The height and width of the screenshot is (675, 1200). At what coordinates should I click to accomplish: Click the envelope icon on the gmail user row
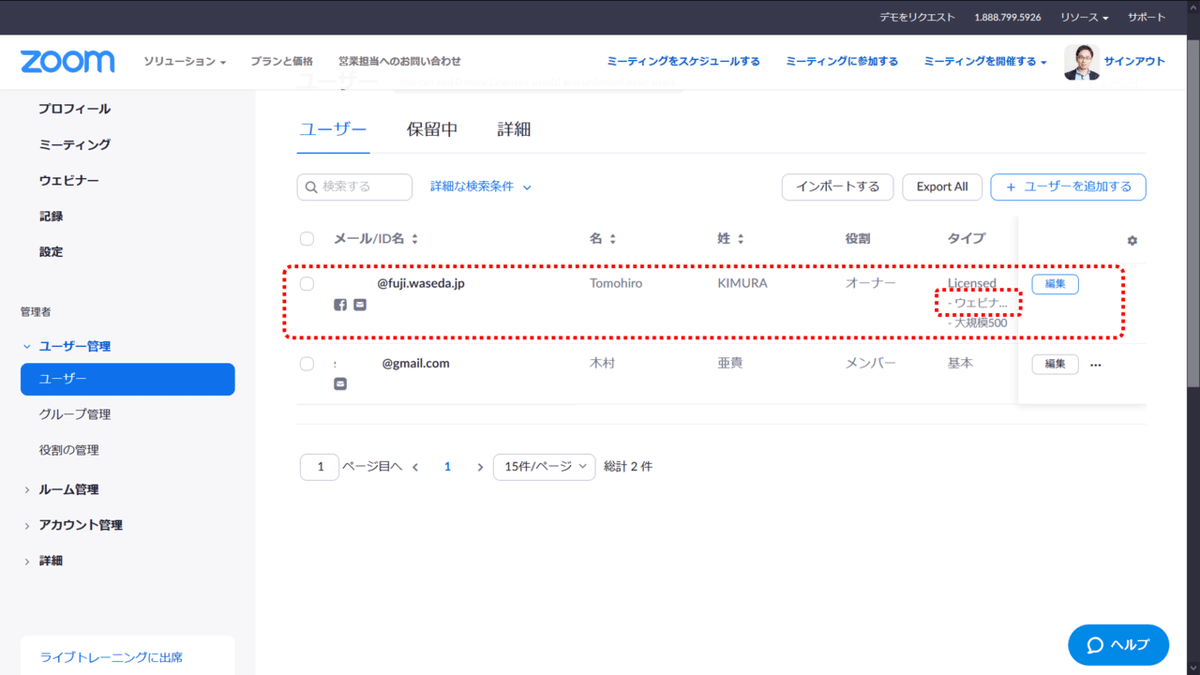[340, 383]
